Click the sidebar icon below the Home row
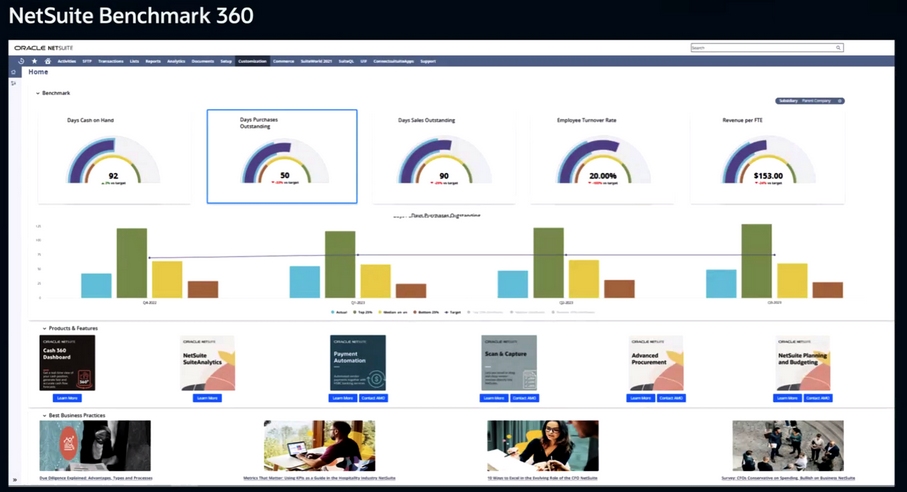This screenshot has width=907, height=492. (x=13, y=83)
